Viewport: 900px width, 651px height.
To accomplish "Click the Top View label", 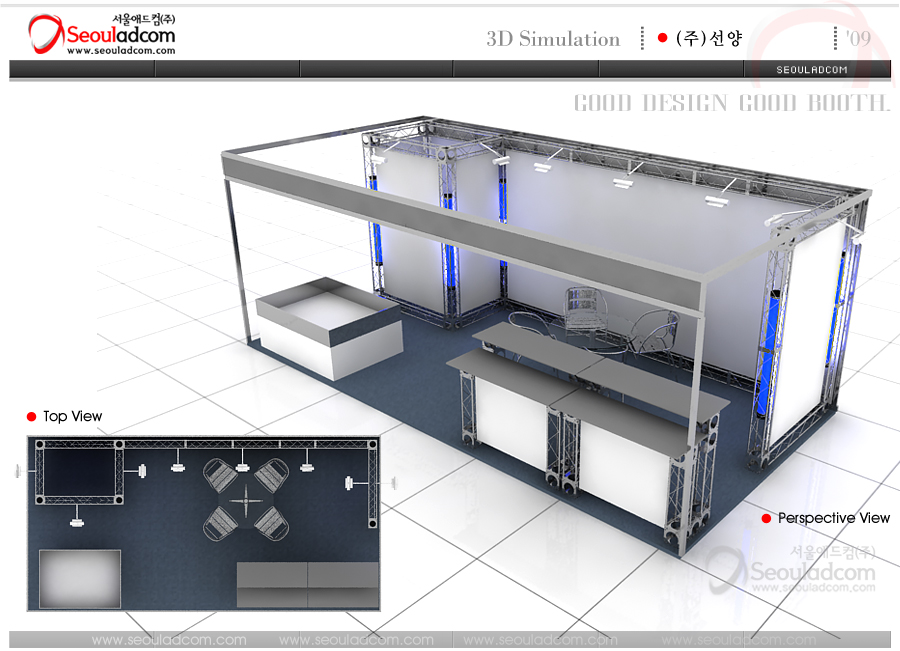I will (72, 416).
